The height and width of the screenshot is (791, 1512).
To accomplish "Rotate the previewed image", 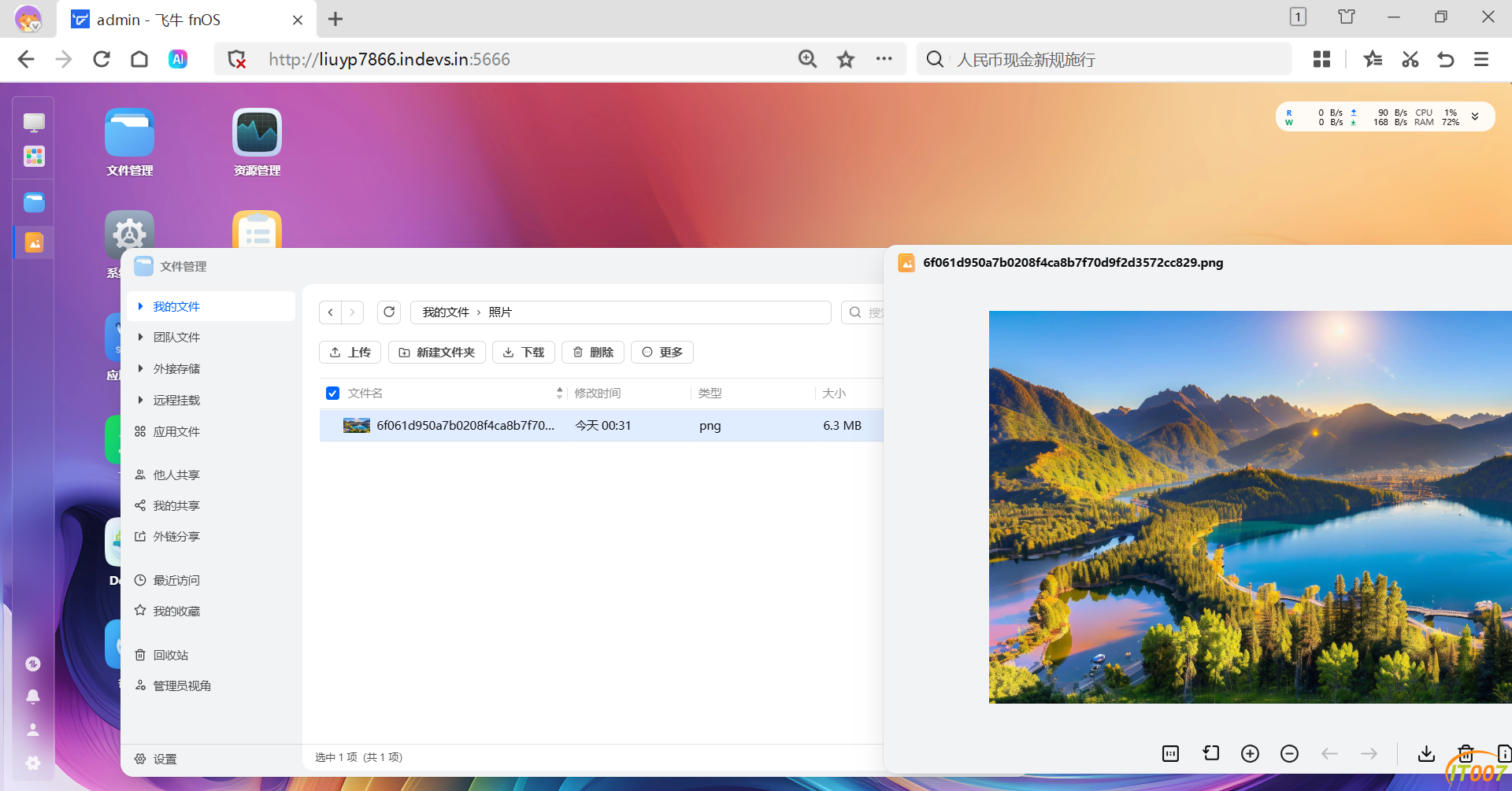I will 1211,754.
